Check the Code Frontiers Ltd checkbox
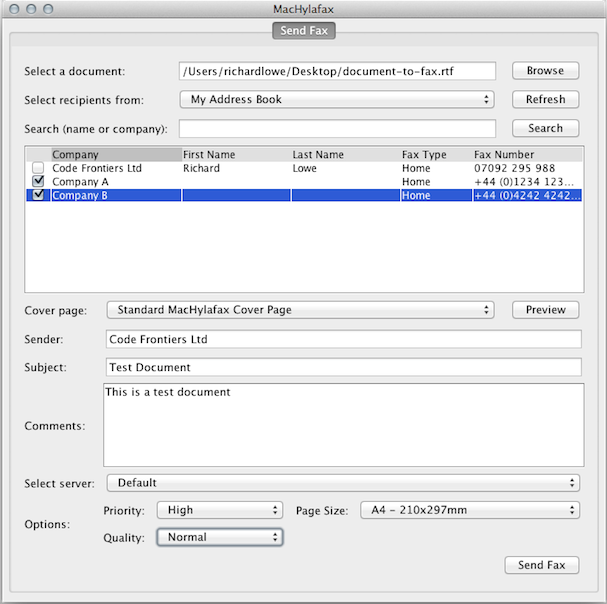 38,168
